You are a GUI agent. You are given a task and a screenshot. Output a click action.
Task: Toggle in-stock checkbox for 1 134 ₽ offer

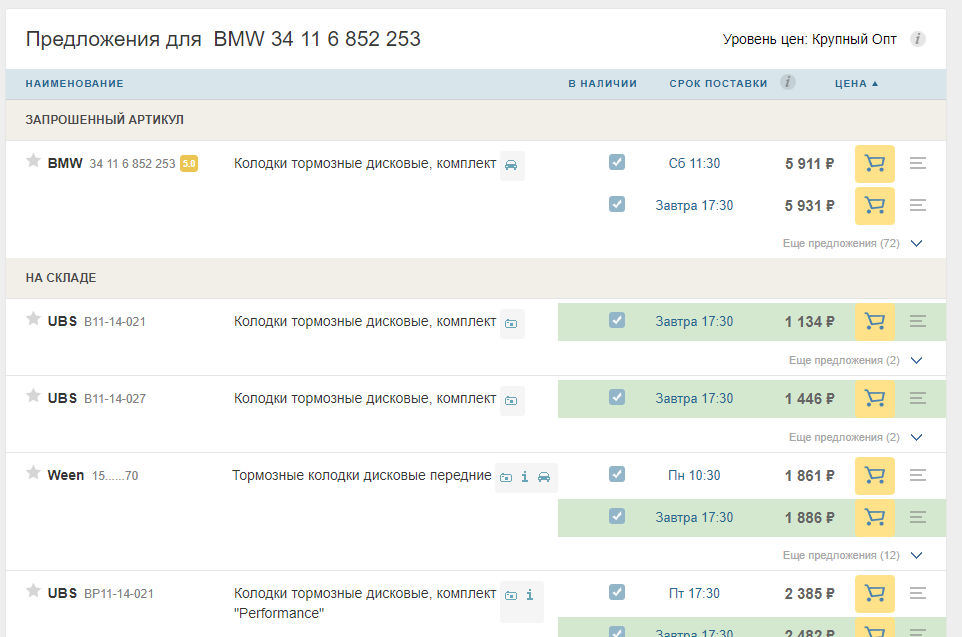[617, 320]
